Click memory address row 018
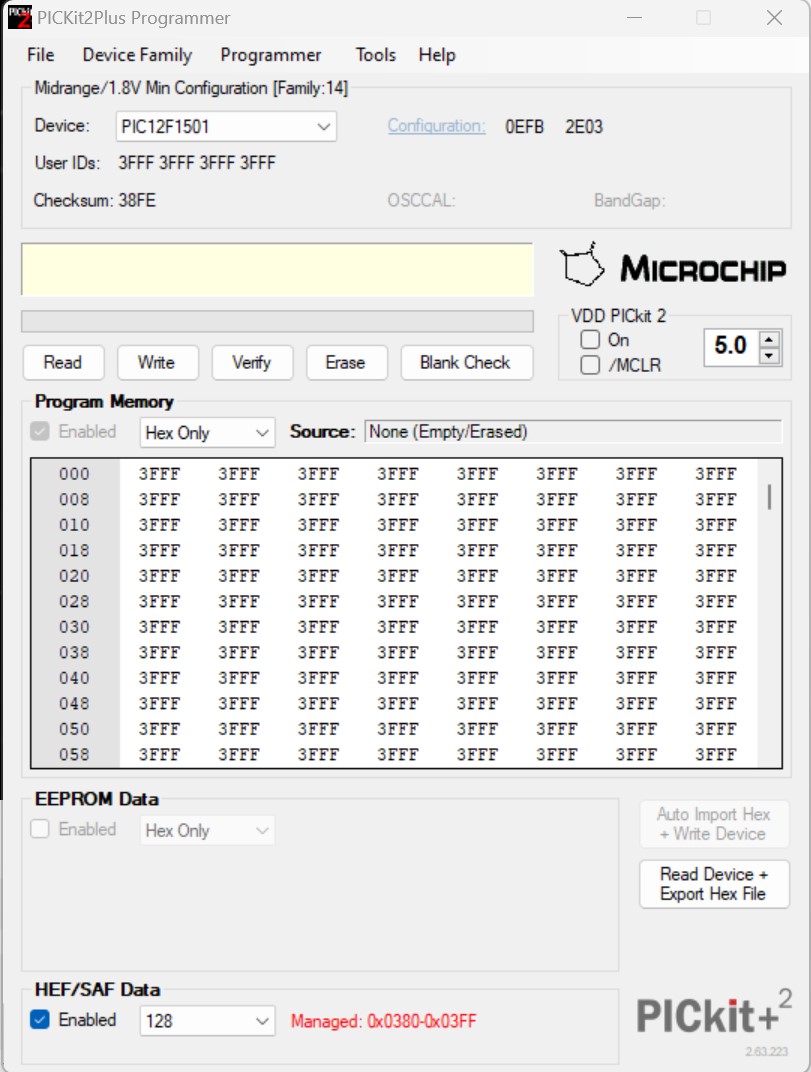 click(x=74, y=550)
